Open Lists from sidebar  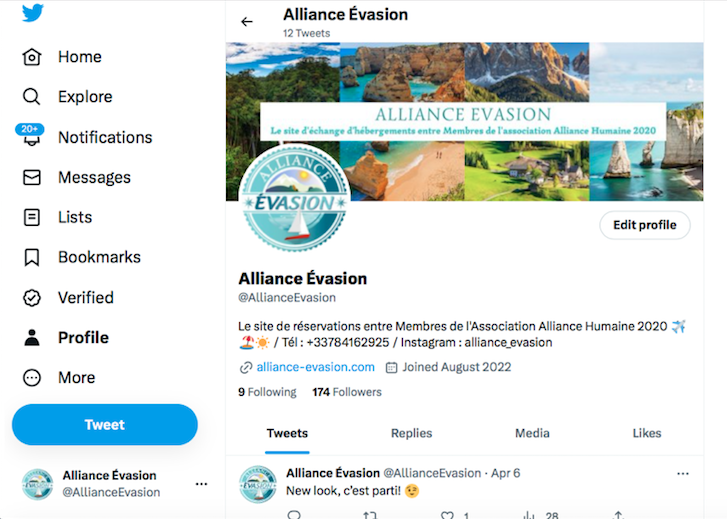tap(74, 217)
